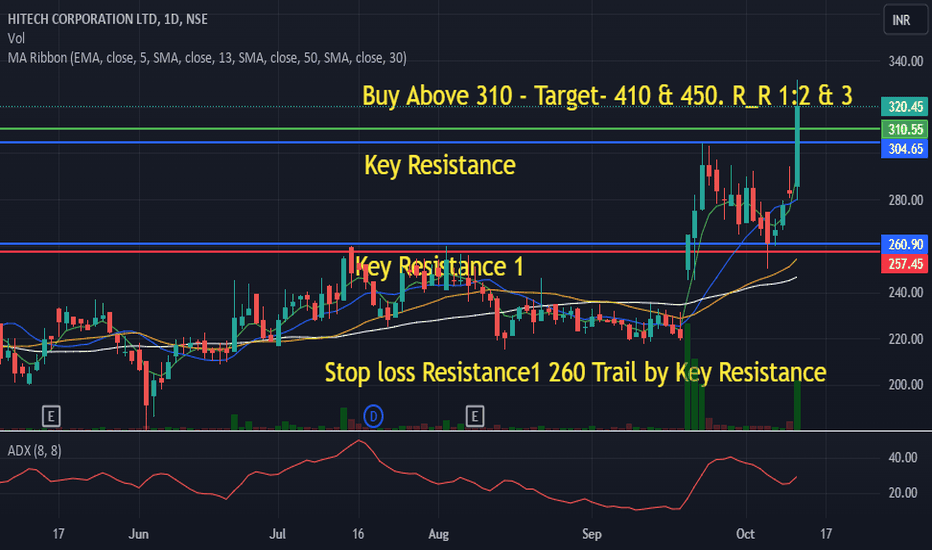
Task: Click the Oct date label on time axis
Action: (745, 534)
